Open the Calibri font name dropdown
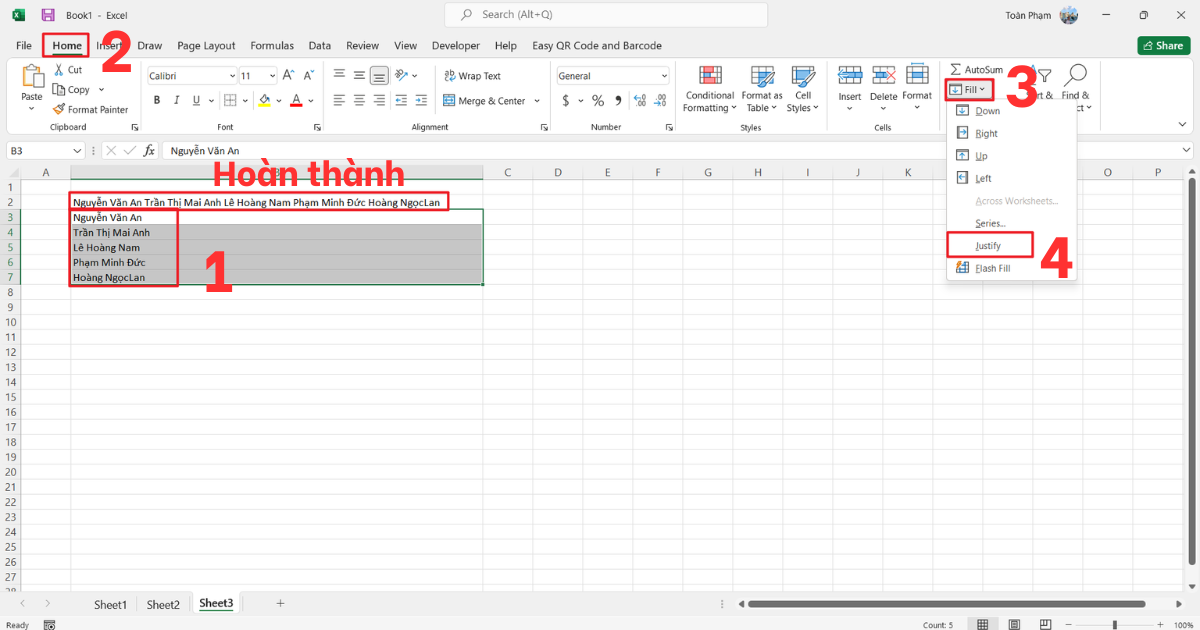Viewport: 1200px width, 630px height. pyautogui.click(x=231, y=76)
